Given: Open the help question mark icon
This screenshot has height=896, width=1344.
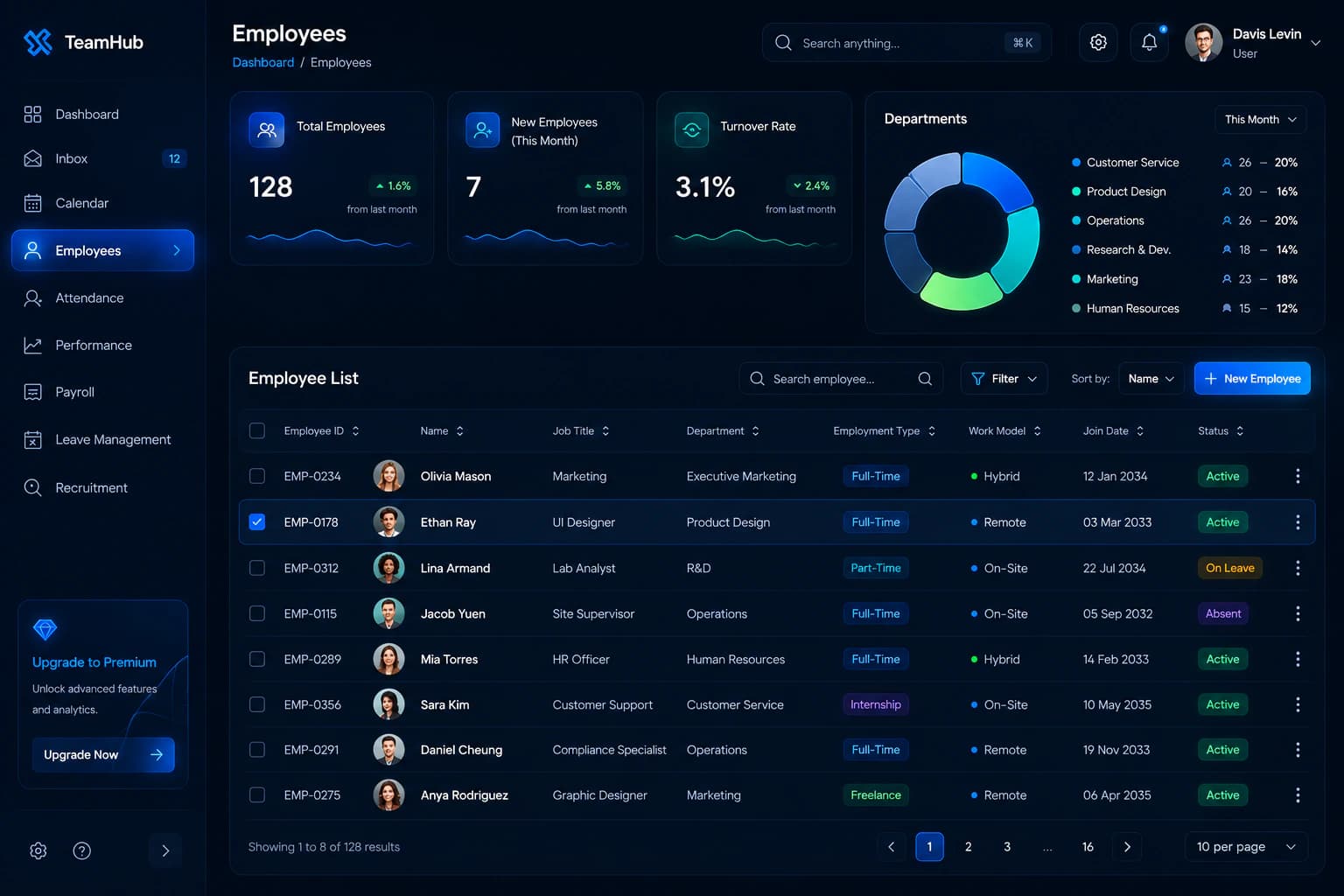Looking at the screenshot, I should (x=82, y=850).
